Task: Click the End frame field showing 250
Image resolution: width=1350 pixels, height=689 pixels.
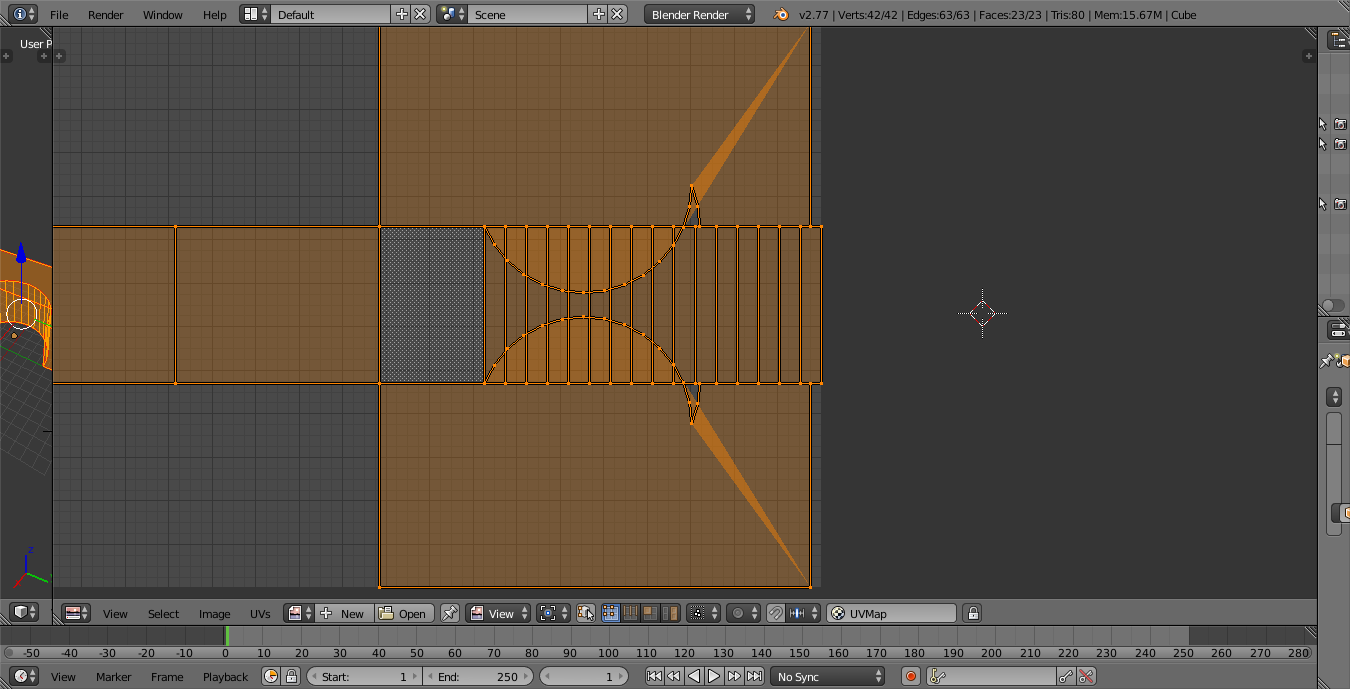Action: pyautogui.click(x=477, y=677)
